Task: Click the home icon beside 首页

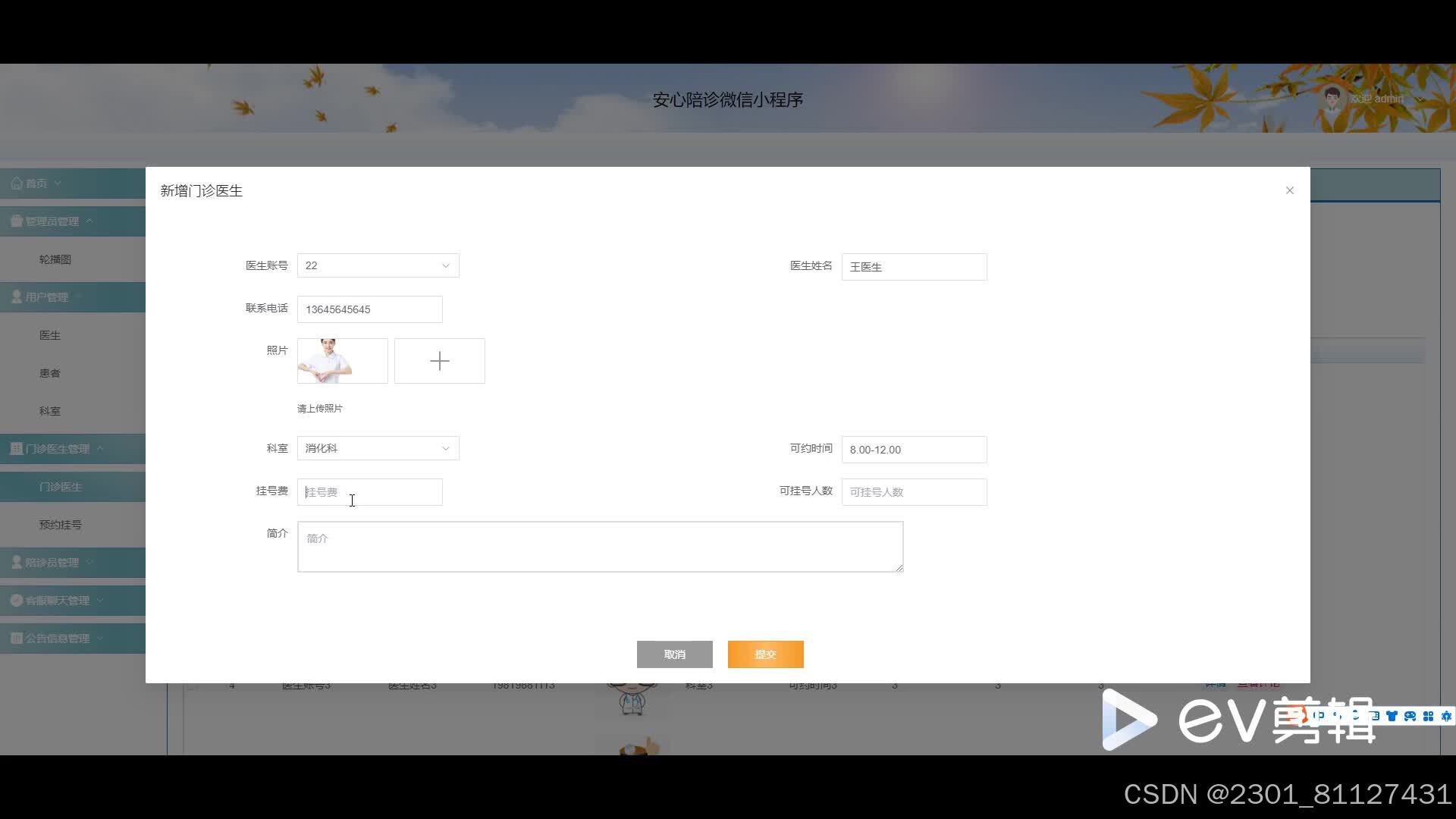Action: pyautogui.click(x=17, y=184)
